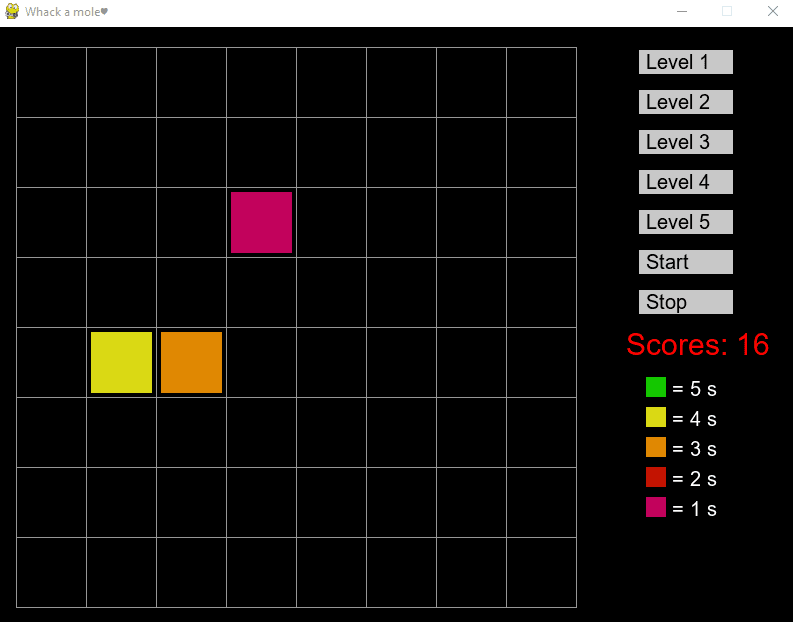793x622 pixels.
Task: Minimize the Whack a mole window
Action: point(681,11)
